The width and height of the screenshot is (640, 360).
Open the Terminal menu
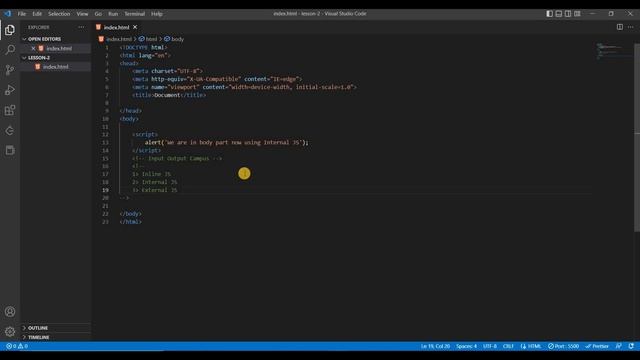coord(135,13)
